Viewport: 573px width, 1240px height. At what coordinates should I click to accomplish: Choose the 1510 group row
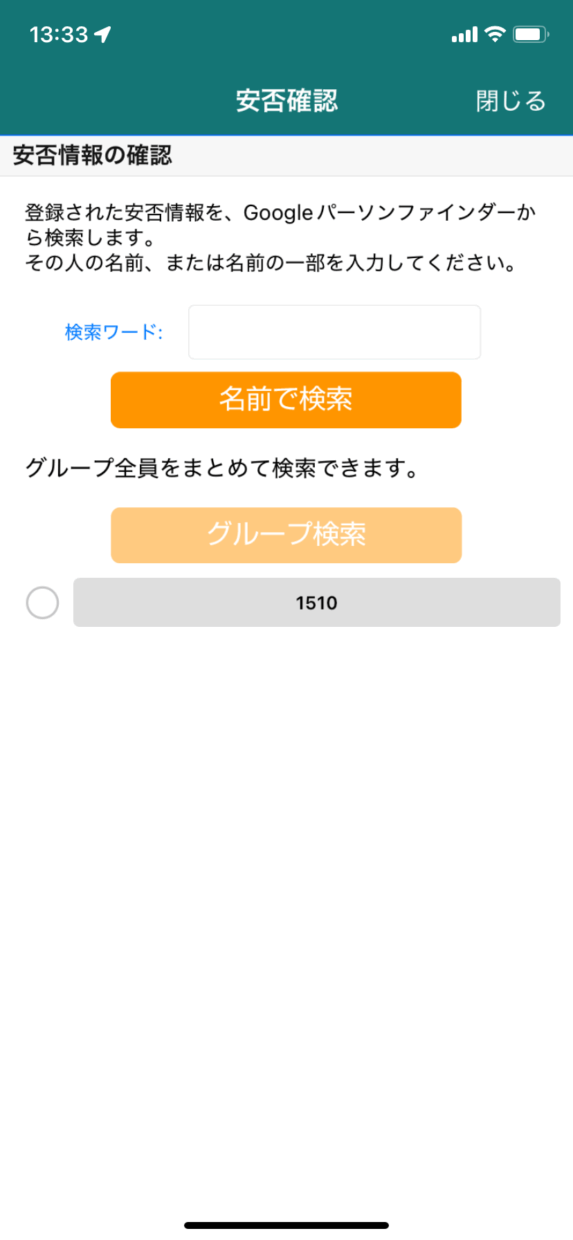click(x=316, y=603)
